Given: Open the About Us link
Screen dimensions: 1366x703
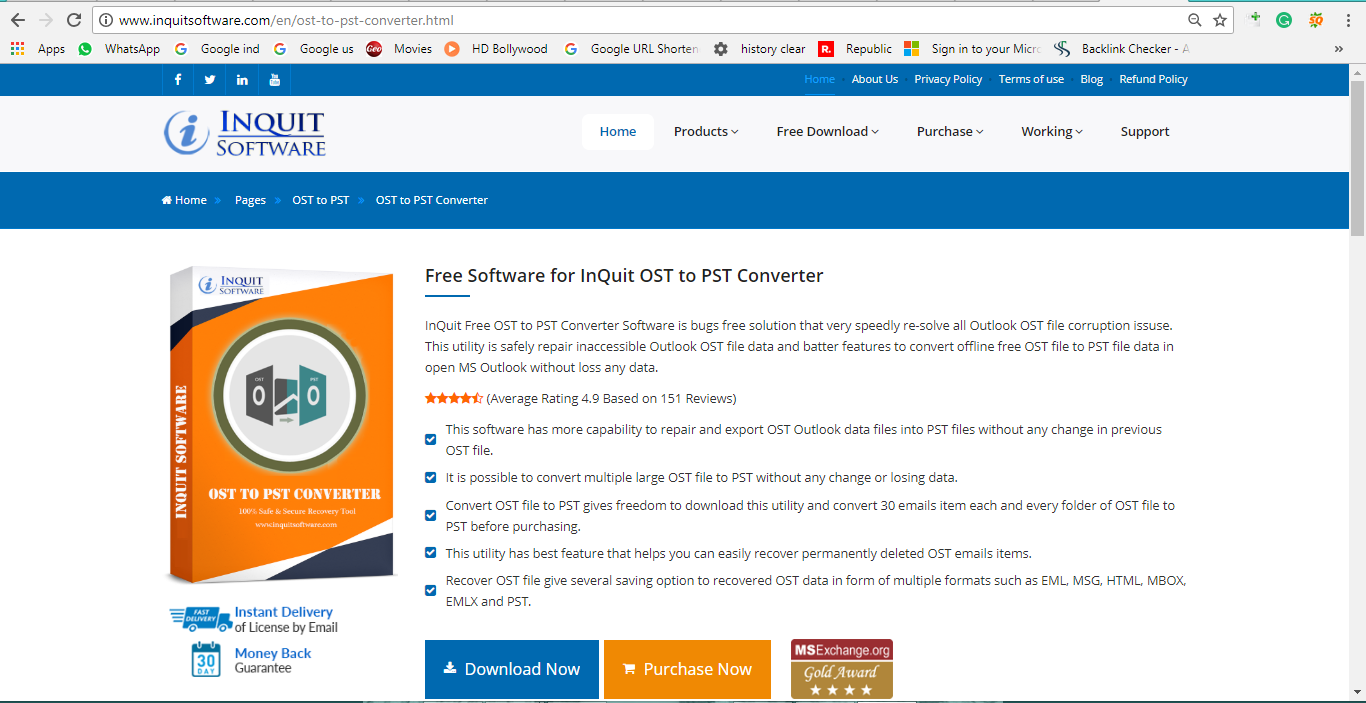Looking at the screenshot, I should tap(875, 79).
